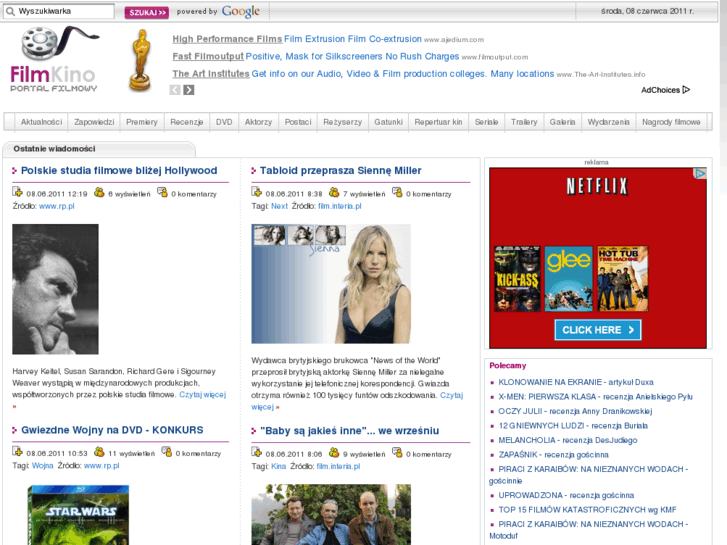Click CLICK HERE button in Netflix ad
727x545 pixels.
point(598,330)
